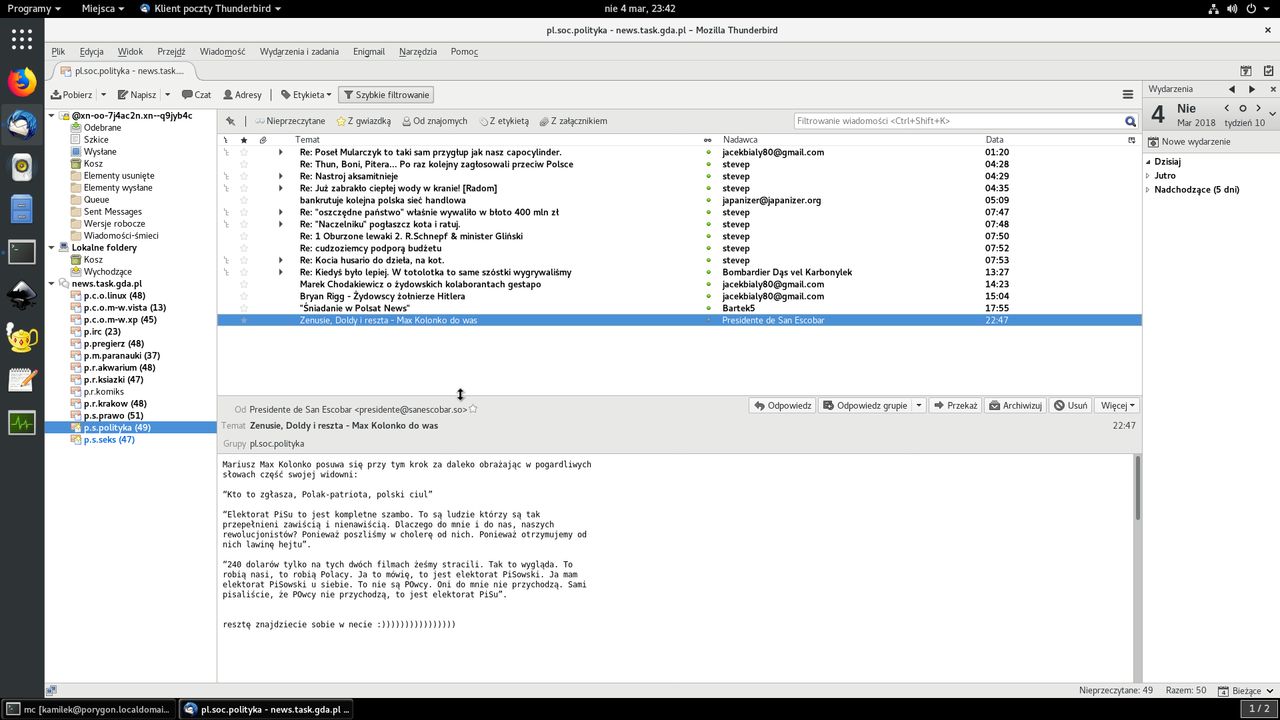Image resolution: width=1280 pixels, height=720 pixels.
Task: Expand the Jutro agenda section
Action: point(1148,176)
